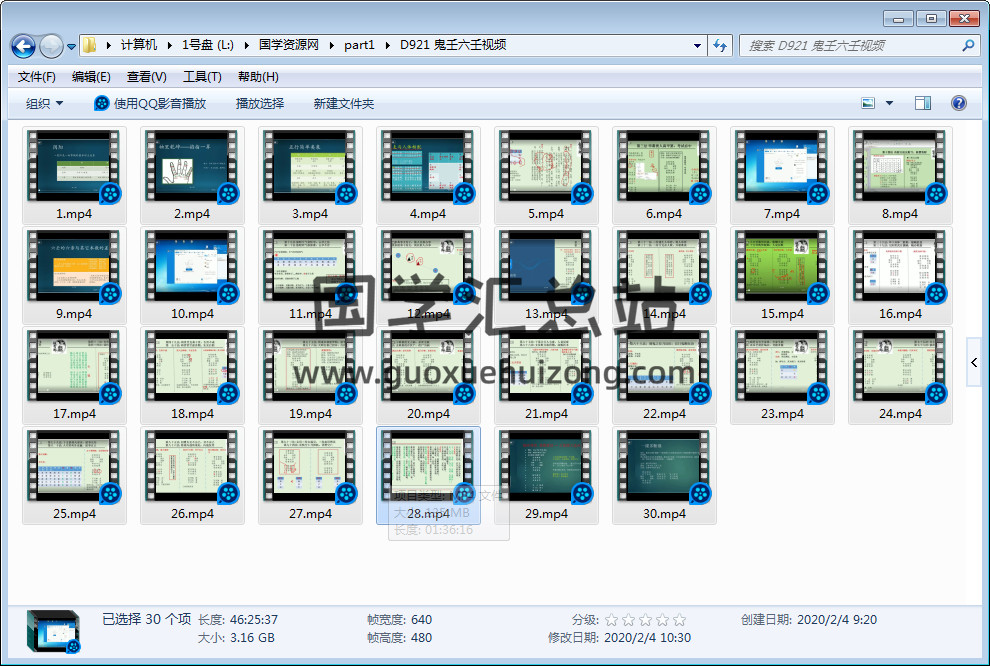Viewport: 990px width, 666px height.
Task: Select video file 4.mp4
Action: [428, 175]
